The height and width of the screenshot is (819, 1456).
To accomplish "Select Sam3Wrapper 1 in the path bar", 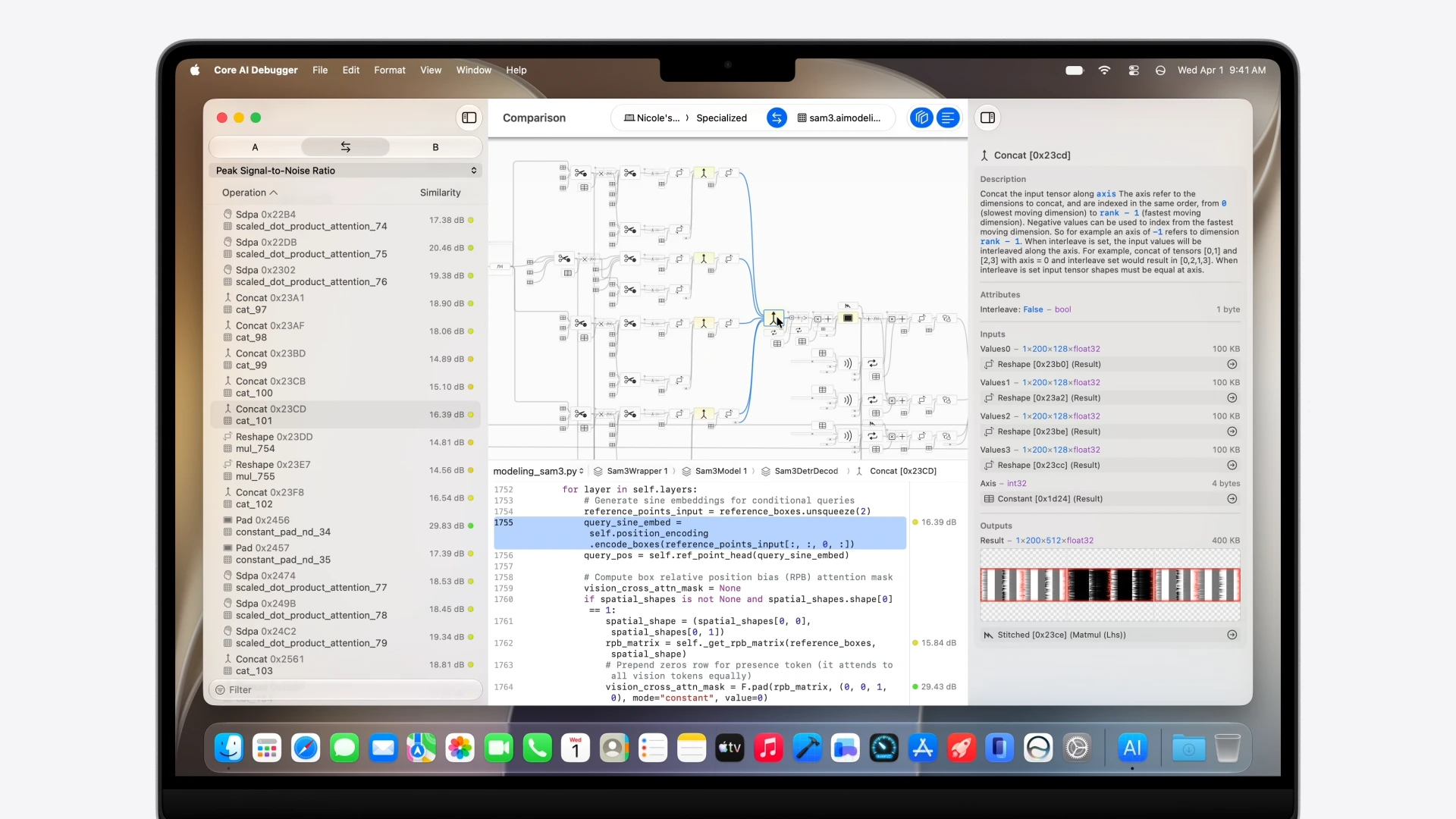I will 631,471.
